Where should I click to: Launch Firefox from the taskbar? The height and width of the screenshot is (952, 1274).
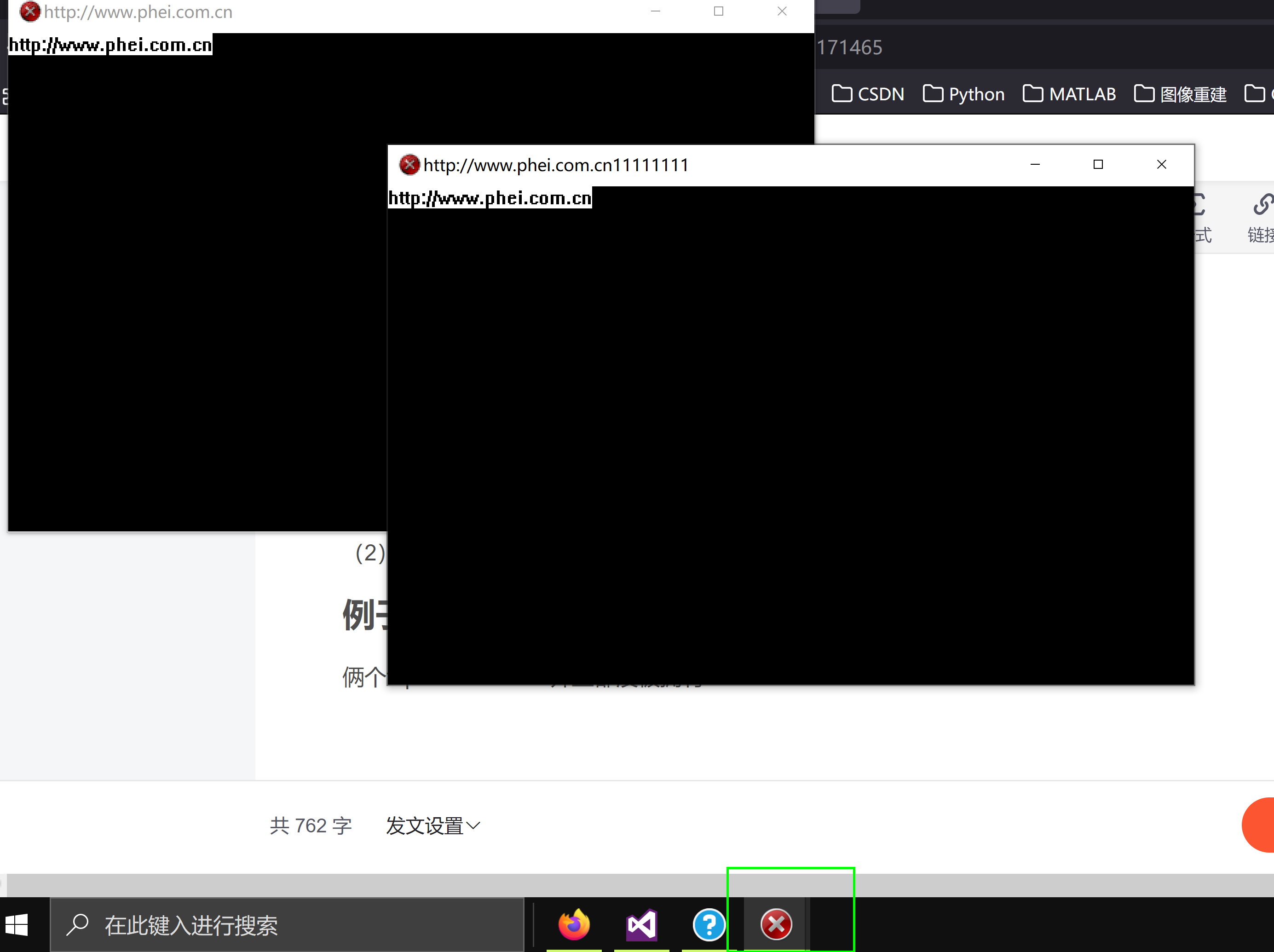pos(574,925)
